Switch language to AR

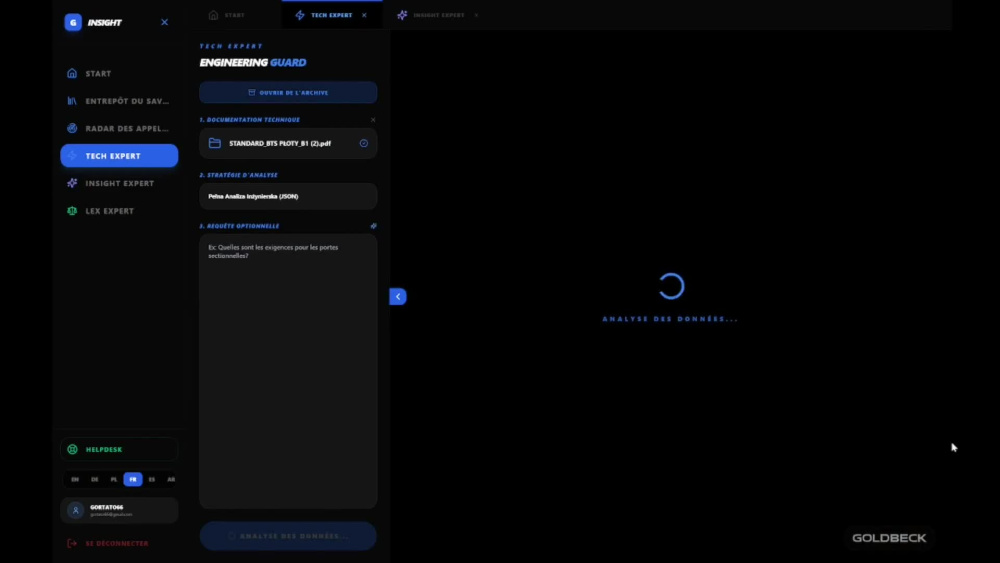coord(171,479)
